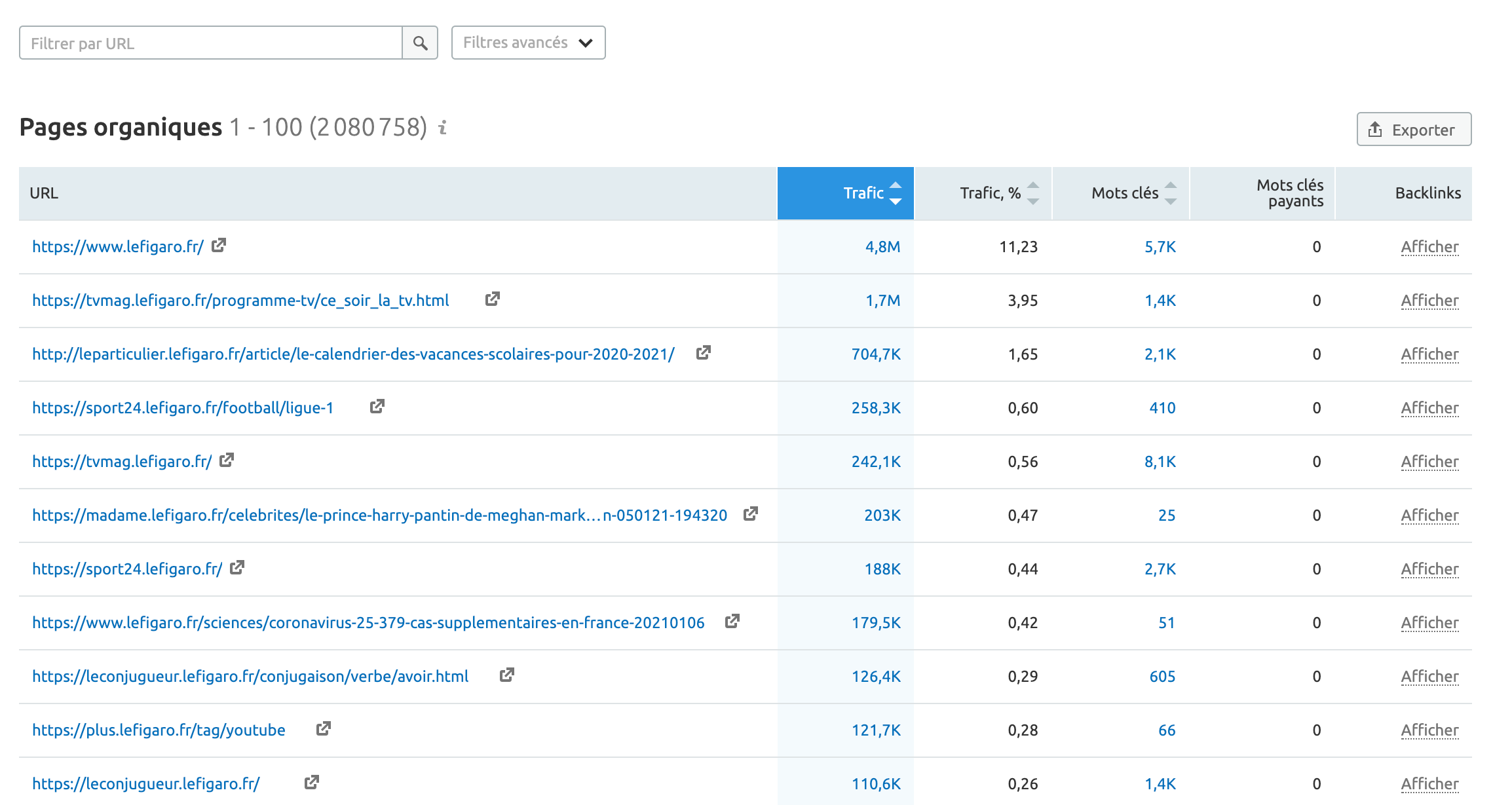Image resolution: width=1512 pixels, height=805 pixels.
Task: Click the Trafic column sort arrows
Action: tap(896, 193)
